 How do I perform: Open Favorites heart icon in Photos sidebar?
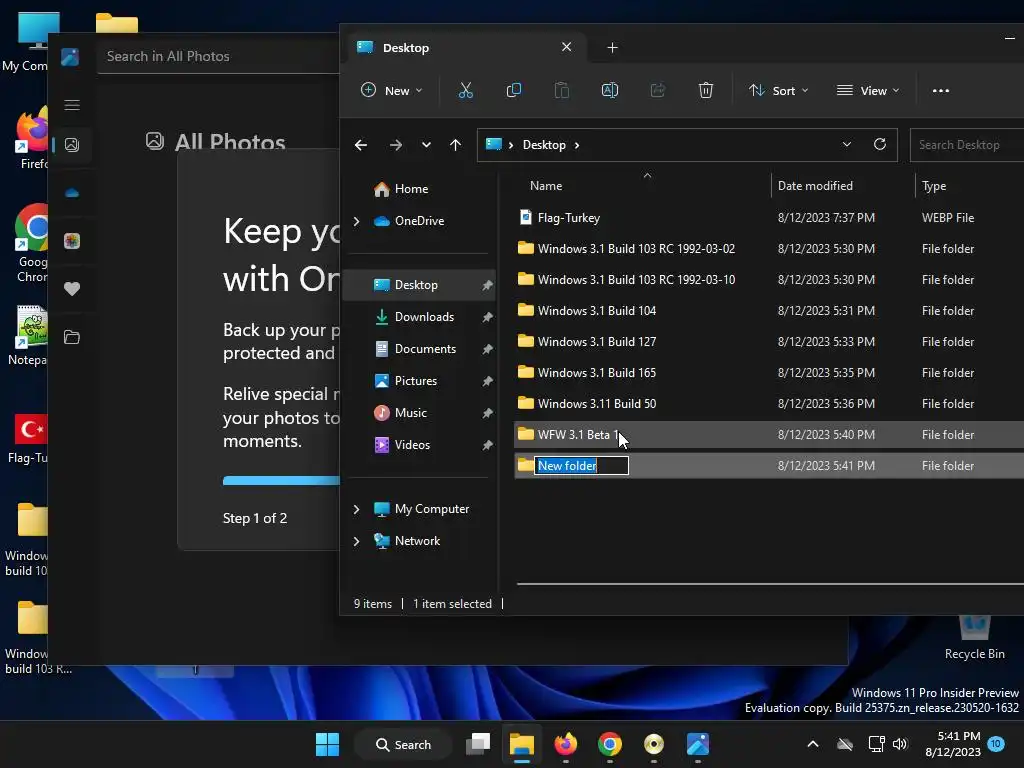pyautogui.click(x=72, y=289)
